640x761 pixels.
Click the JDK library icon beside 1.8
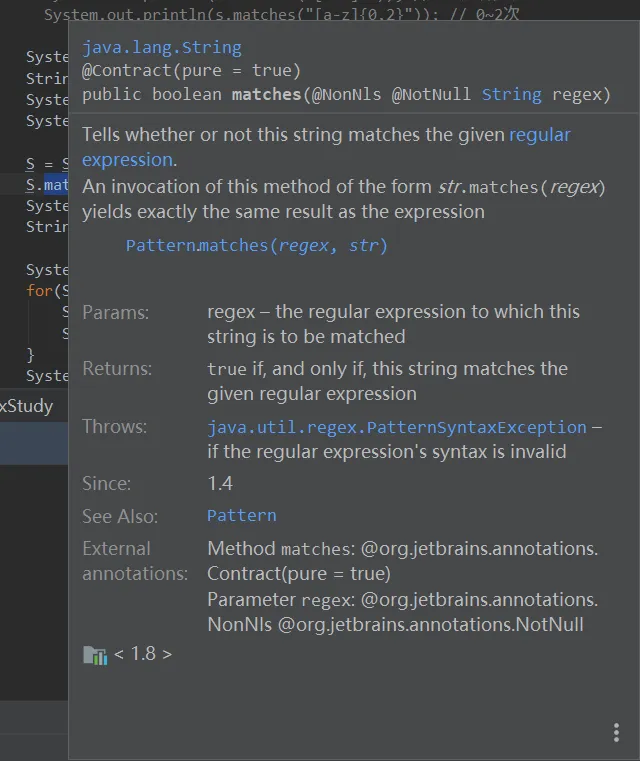pyautogui.click(x=94, y=655)
